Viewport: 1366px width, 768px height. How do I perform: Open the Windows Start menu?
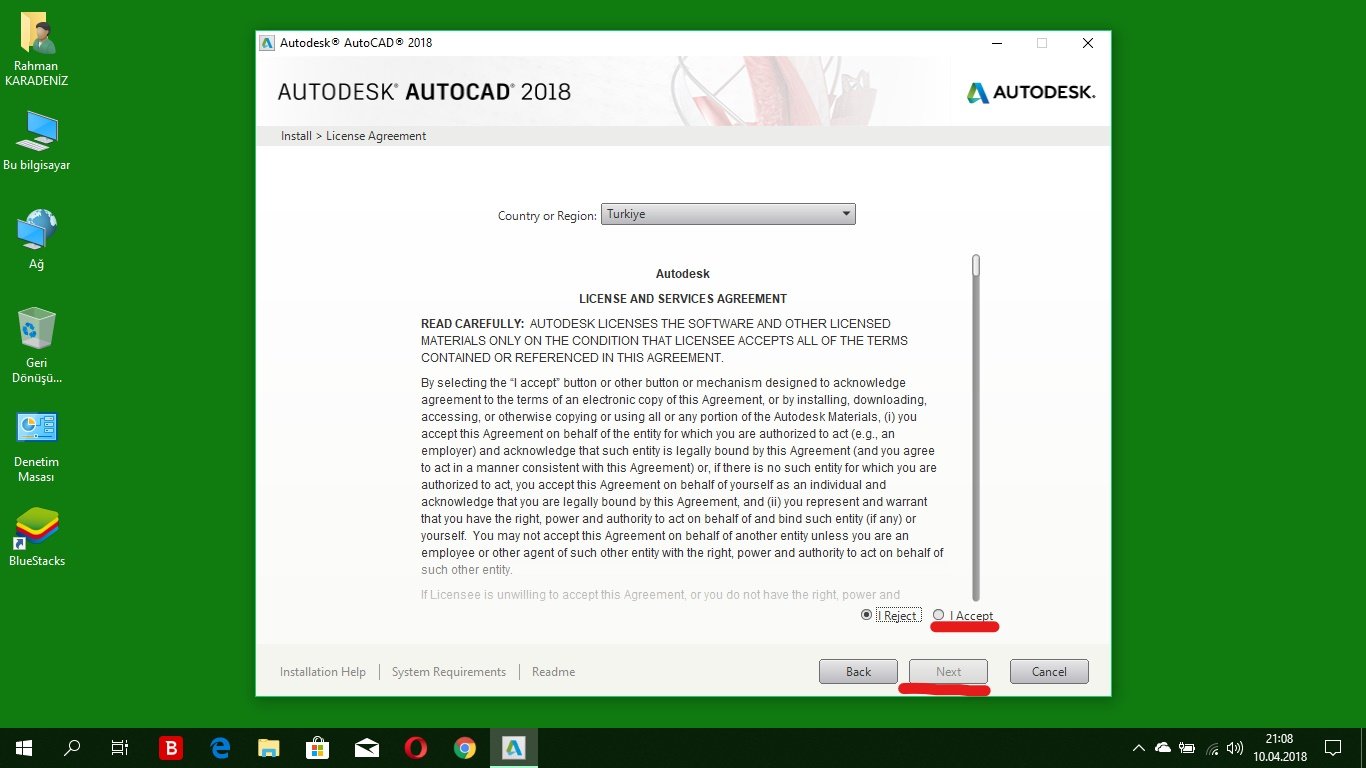pos(24,748)
